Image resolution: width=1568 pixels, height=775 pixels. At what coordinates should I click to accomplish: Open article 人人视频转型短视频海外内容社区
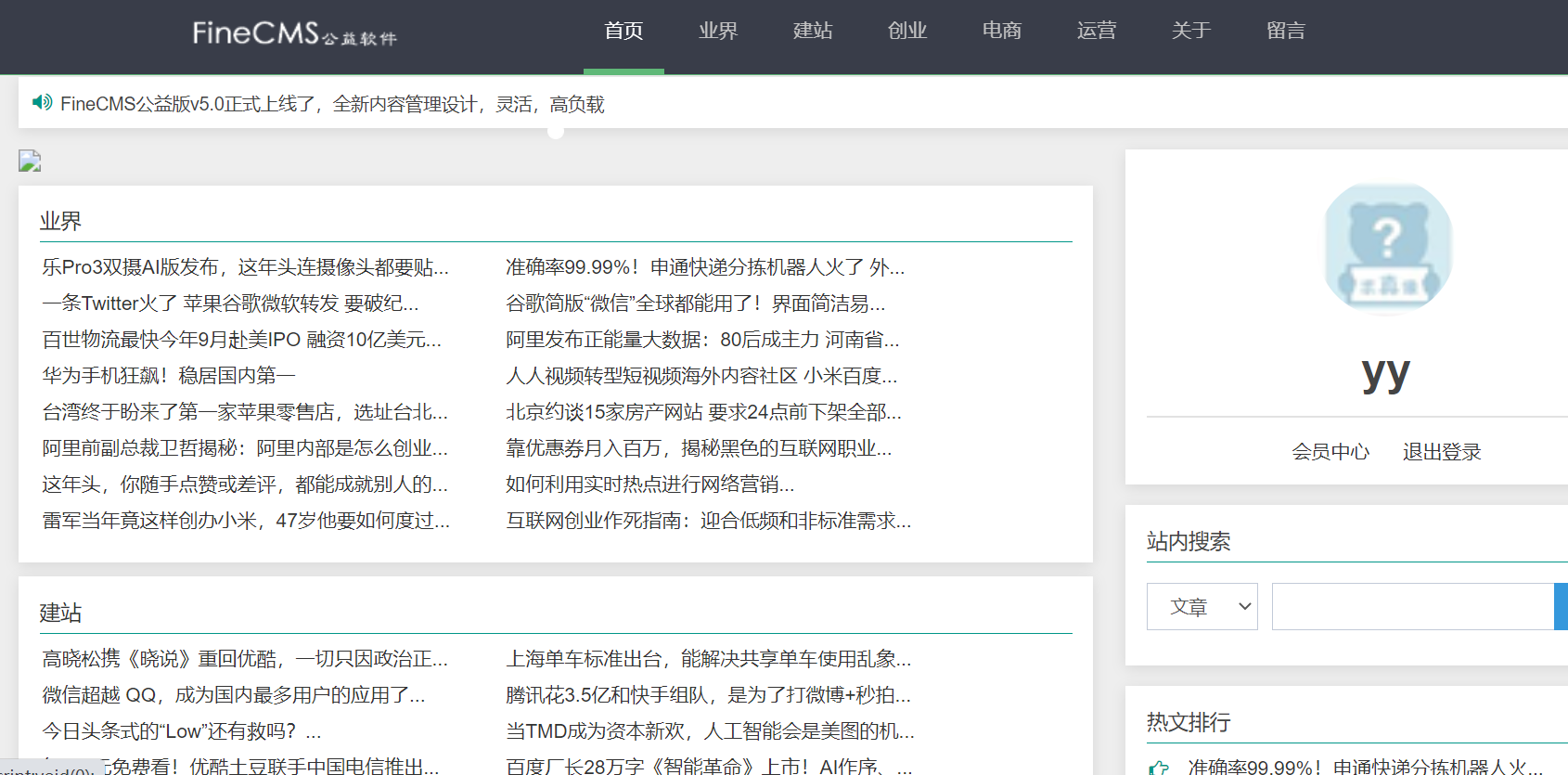click(x=701, y=376)
